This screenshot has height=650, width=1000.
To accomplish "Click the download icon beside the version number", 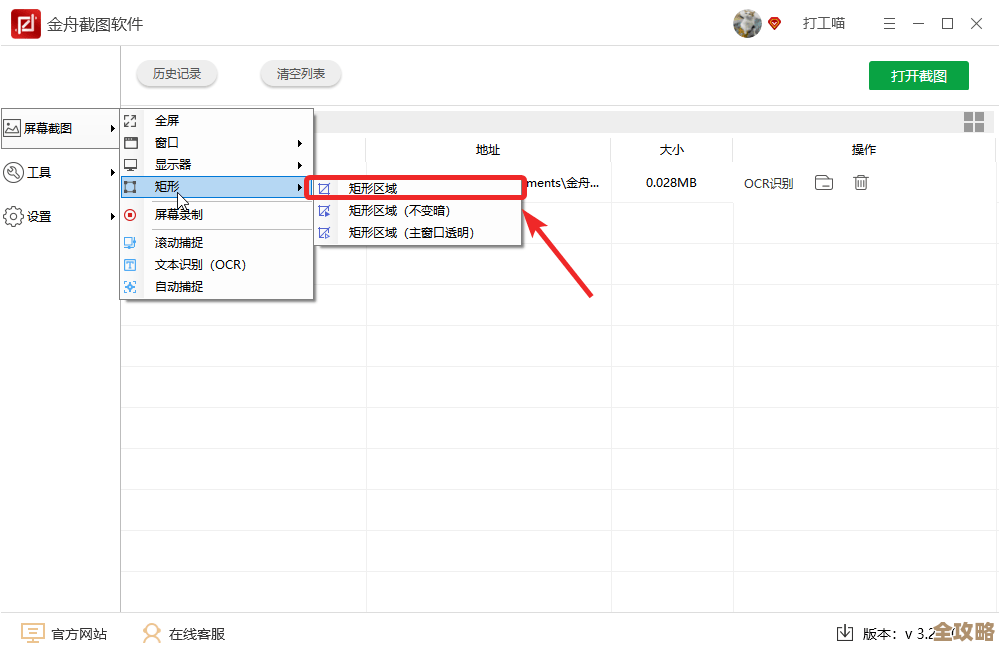I will tap(845, 633).
